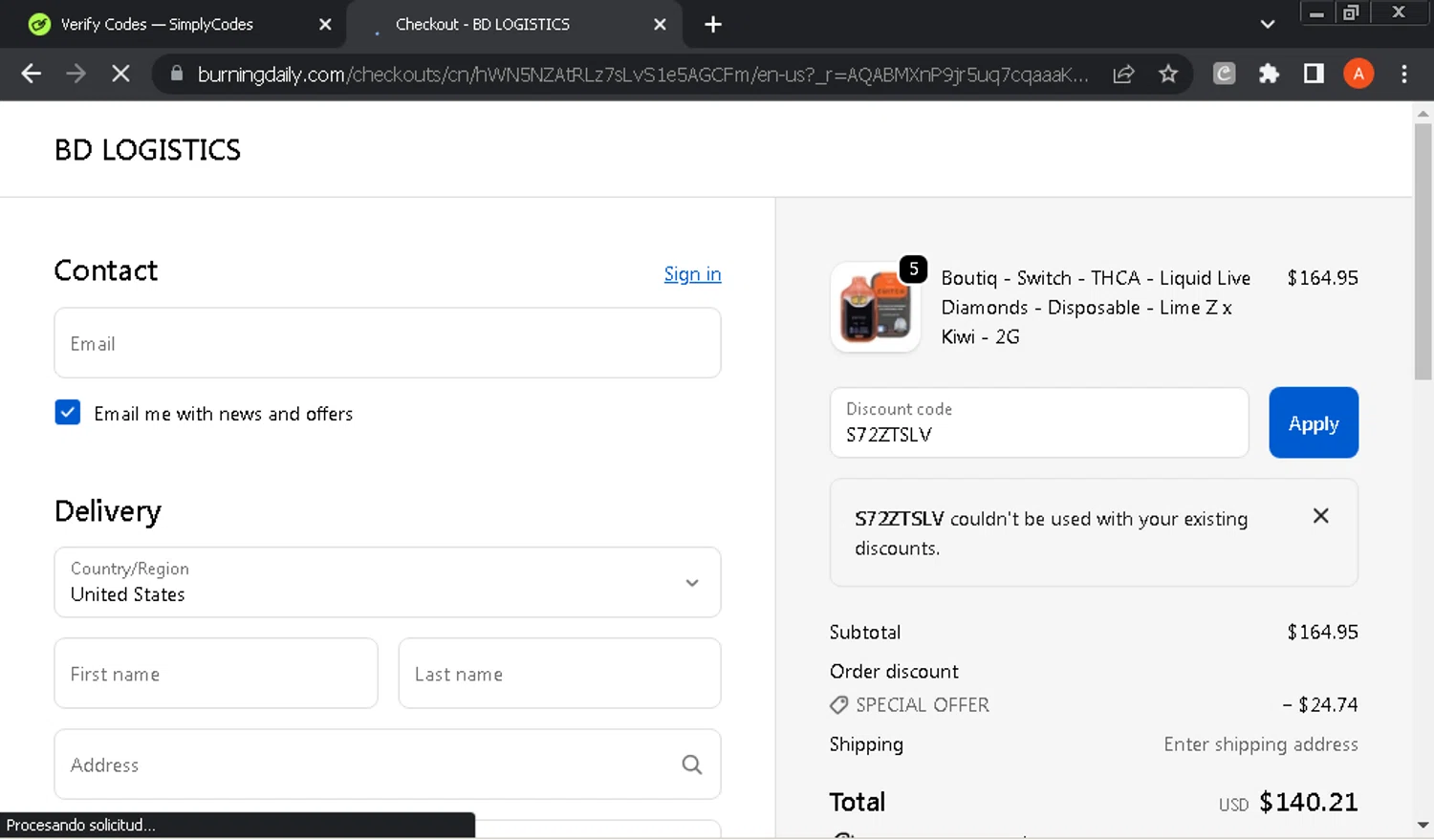Viewport: 1434px width, 840px height.
Task: Stop loading the page
Action: (x=120, y=74)
